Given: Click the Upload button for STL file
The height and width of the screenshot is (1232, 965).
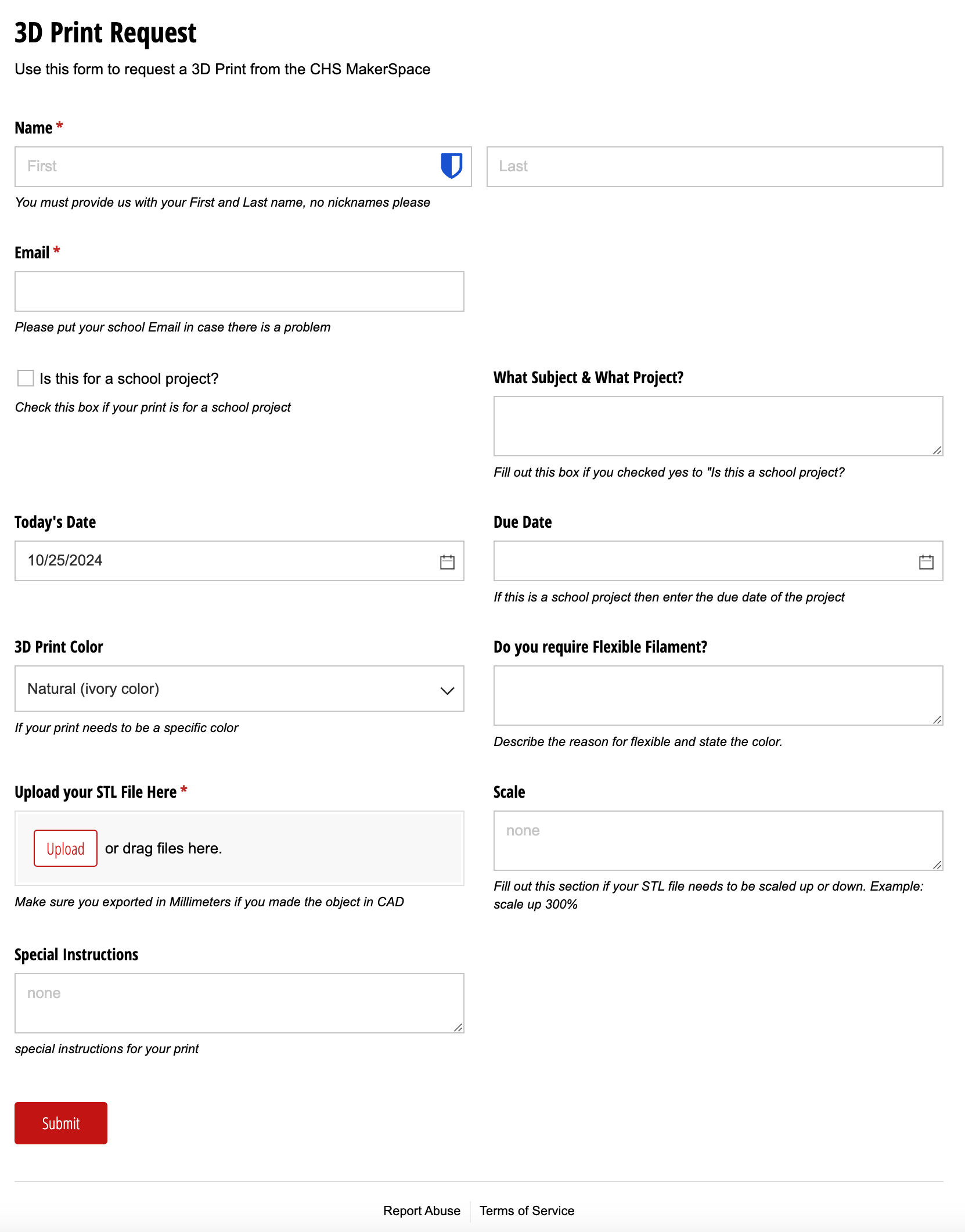Looking at the screenshot, I should 66,848.
